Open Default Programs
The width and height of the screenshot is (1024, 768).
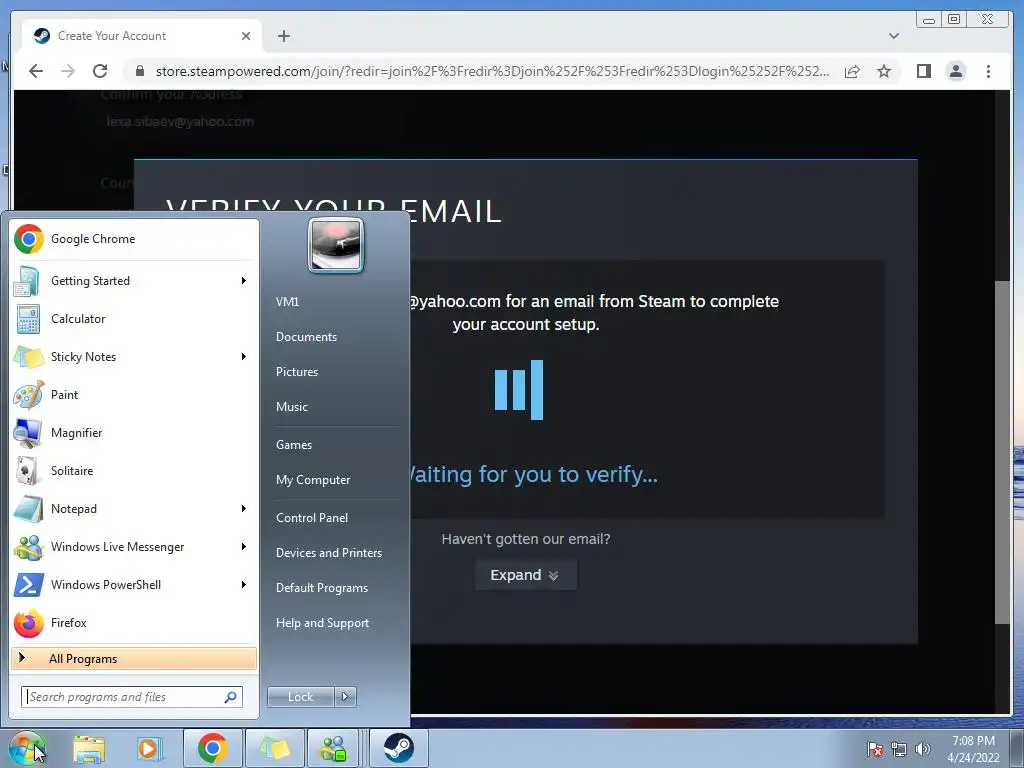pyautogui.click(x=322, y=588)
